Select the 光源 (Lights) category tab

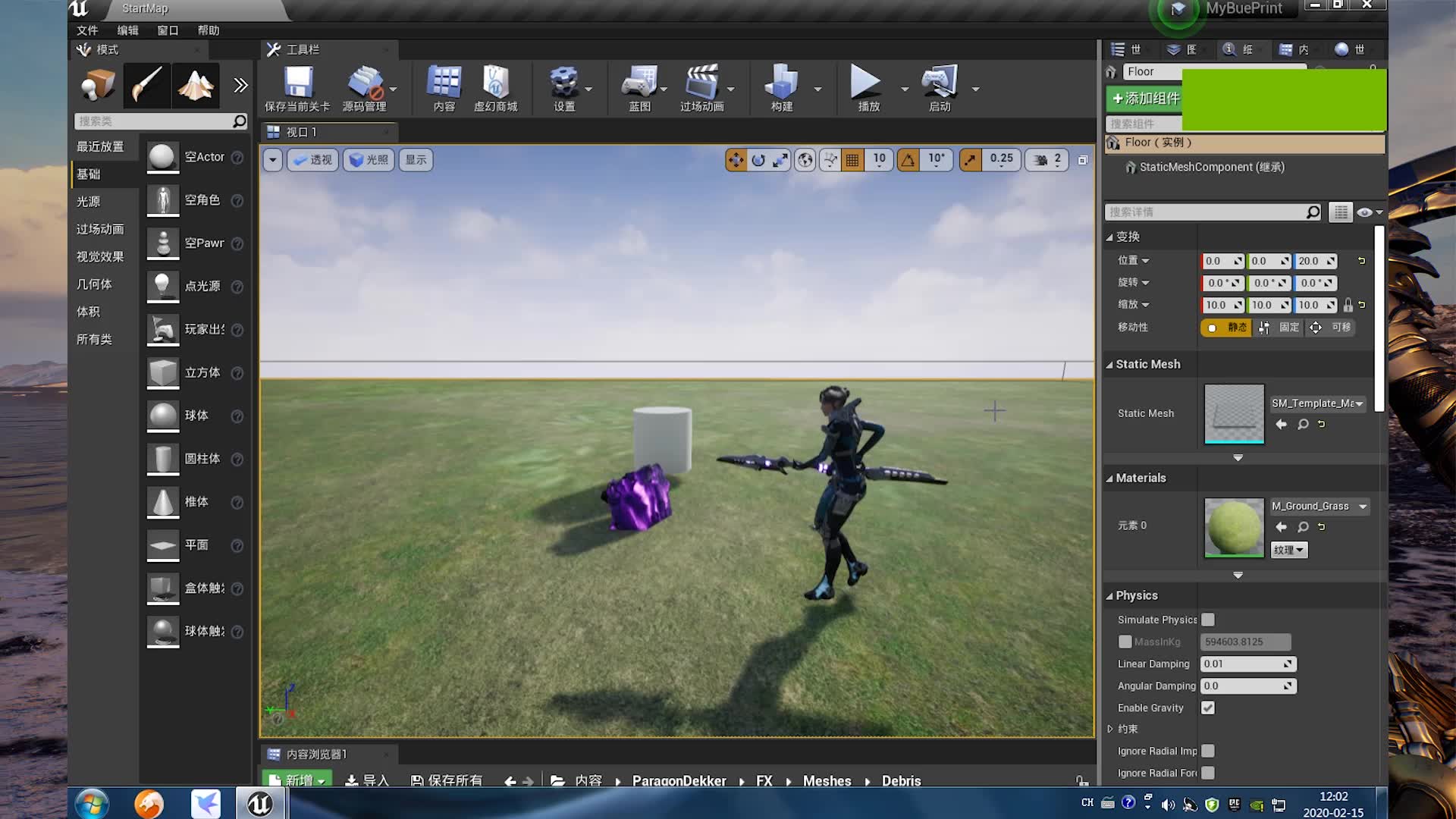click(x=89, y=202)
